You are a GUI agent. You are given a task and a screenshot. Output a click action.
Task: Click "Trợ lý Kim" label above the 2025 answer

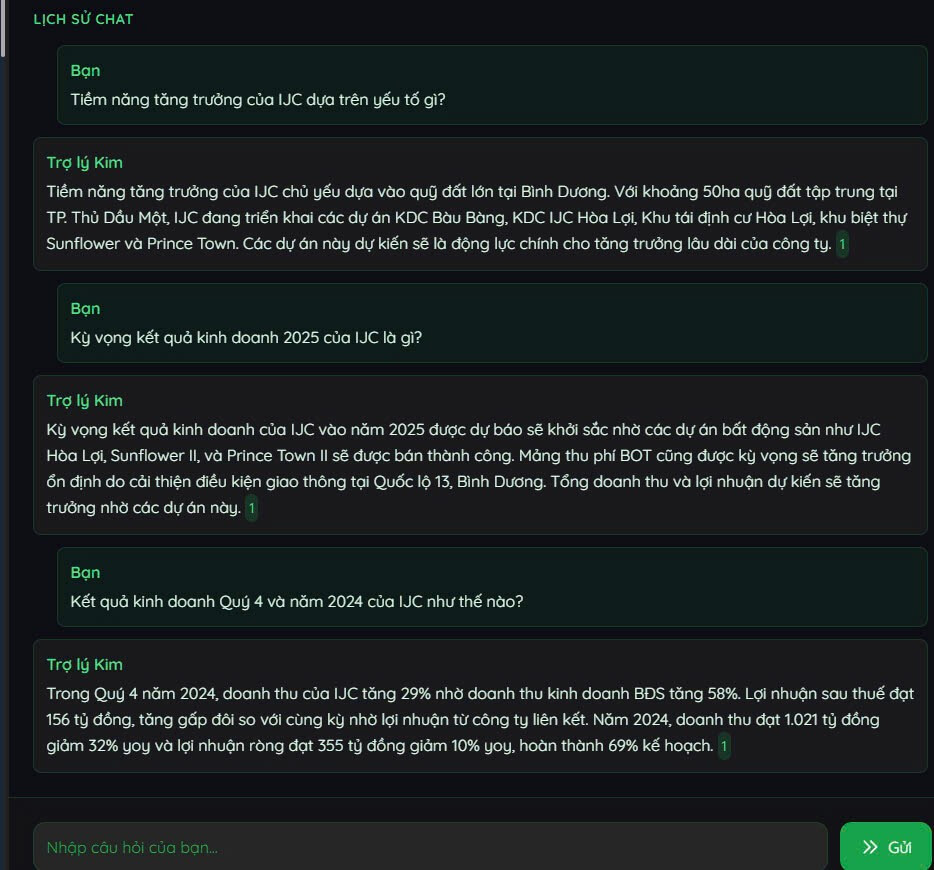pyautogui.click(x=85, y=401)
